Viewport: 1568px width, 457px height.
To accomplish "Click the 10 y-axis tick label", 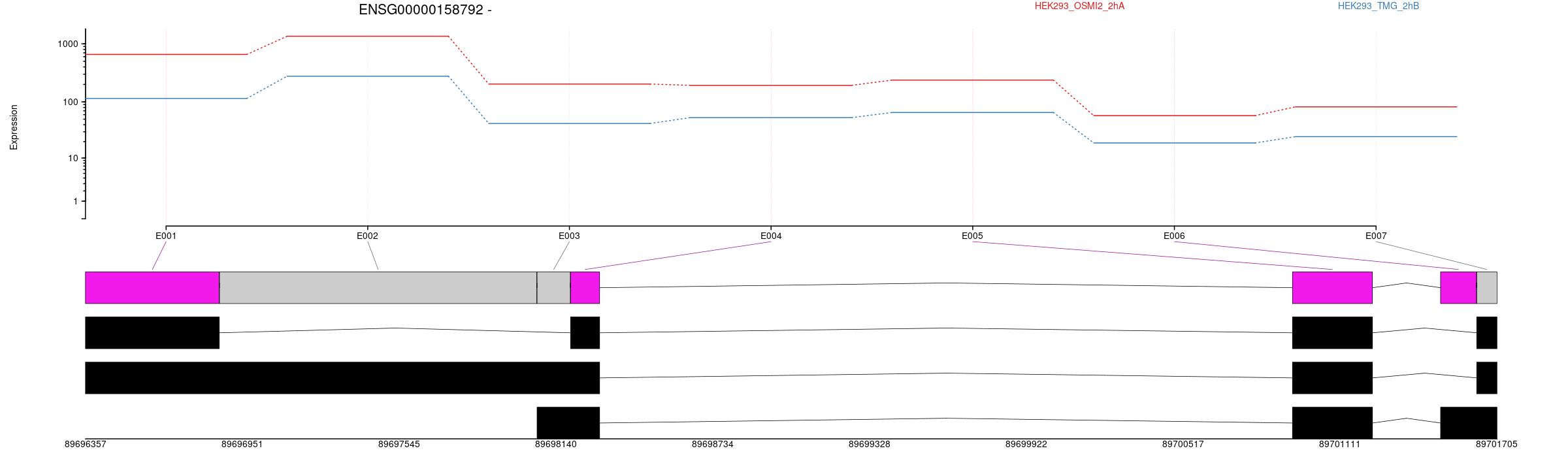I will pos(73,158).
